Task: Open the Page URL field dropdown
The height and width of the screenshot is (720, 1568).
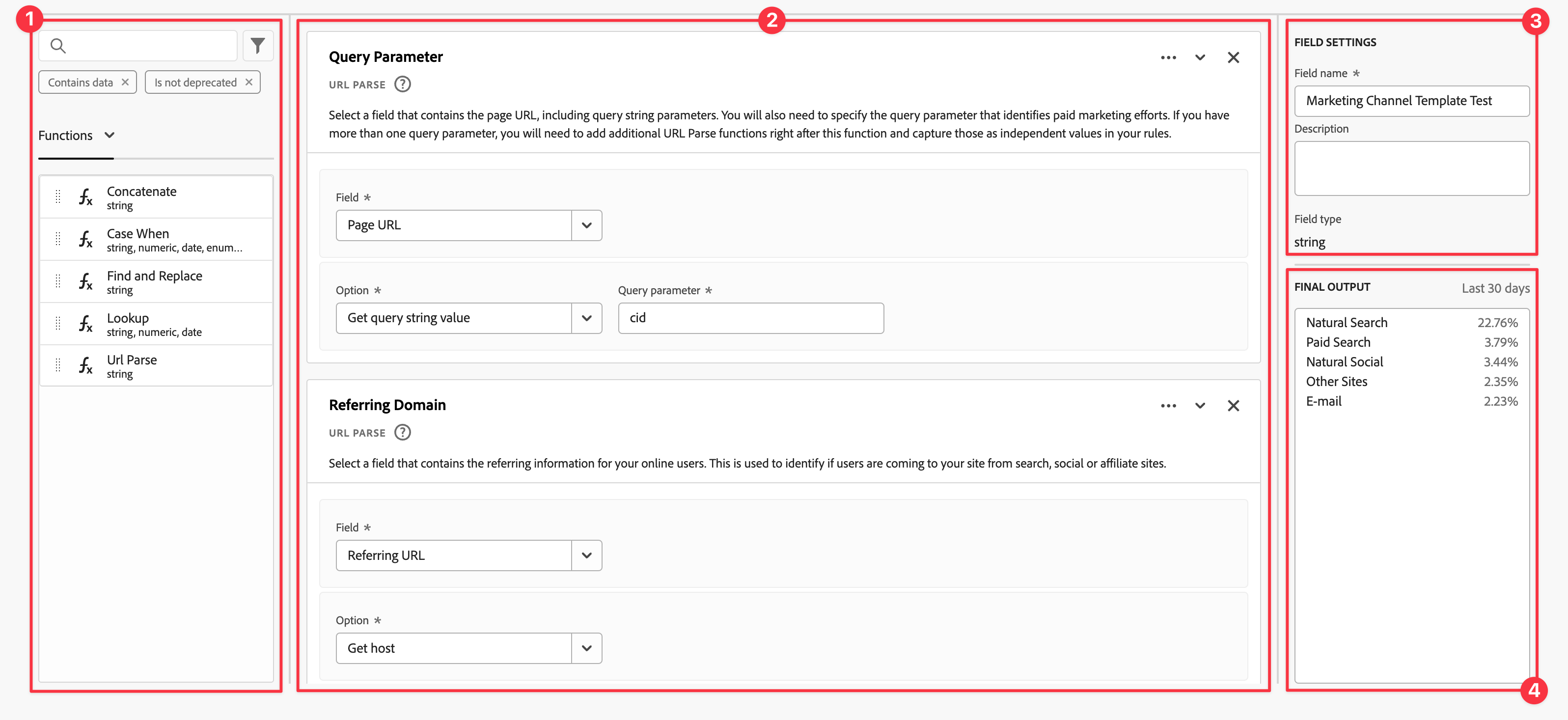Action: [586, 225]
